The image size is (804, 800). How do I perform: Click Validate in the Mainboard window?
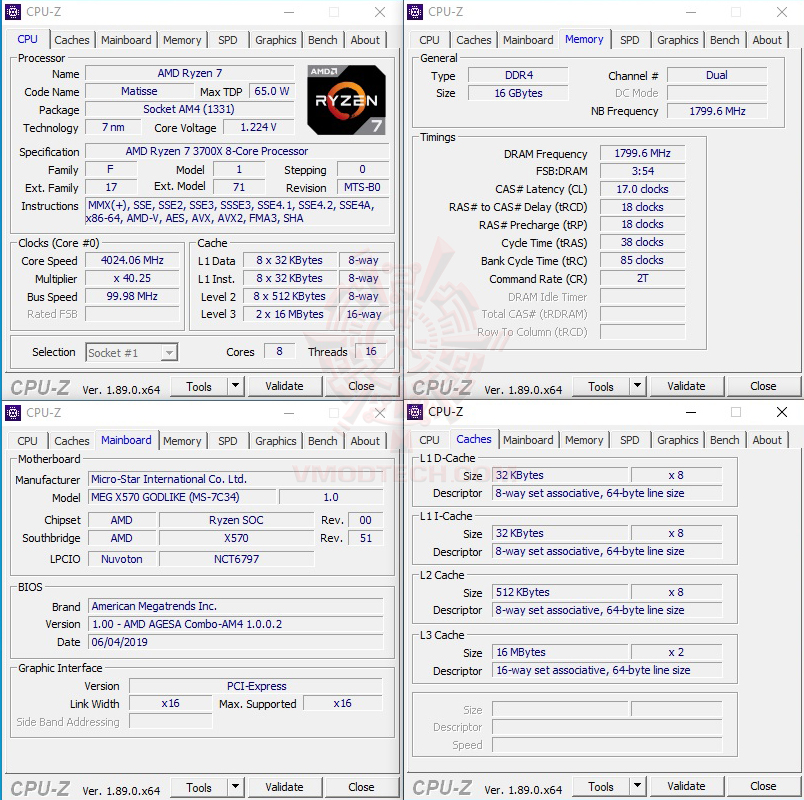coord(285,787)
